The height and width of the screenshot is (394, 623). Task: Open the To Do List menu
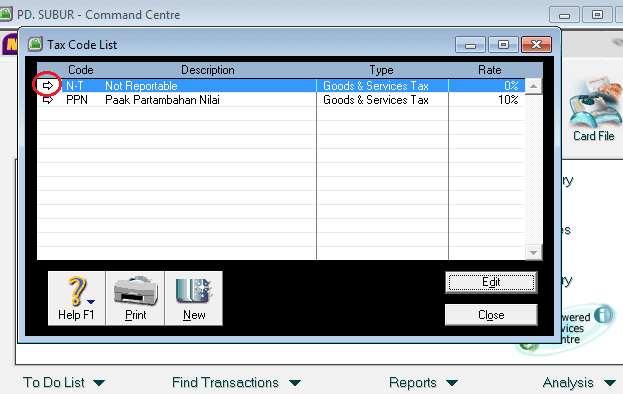pos(54,382)
